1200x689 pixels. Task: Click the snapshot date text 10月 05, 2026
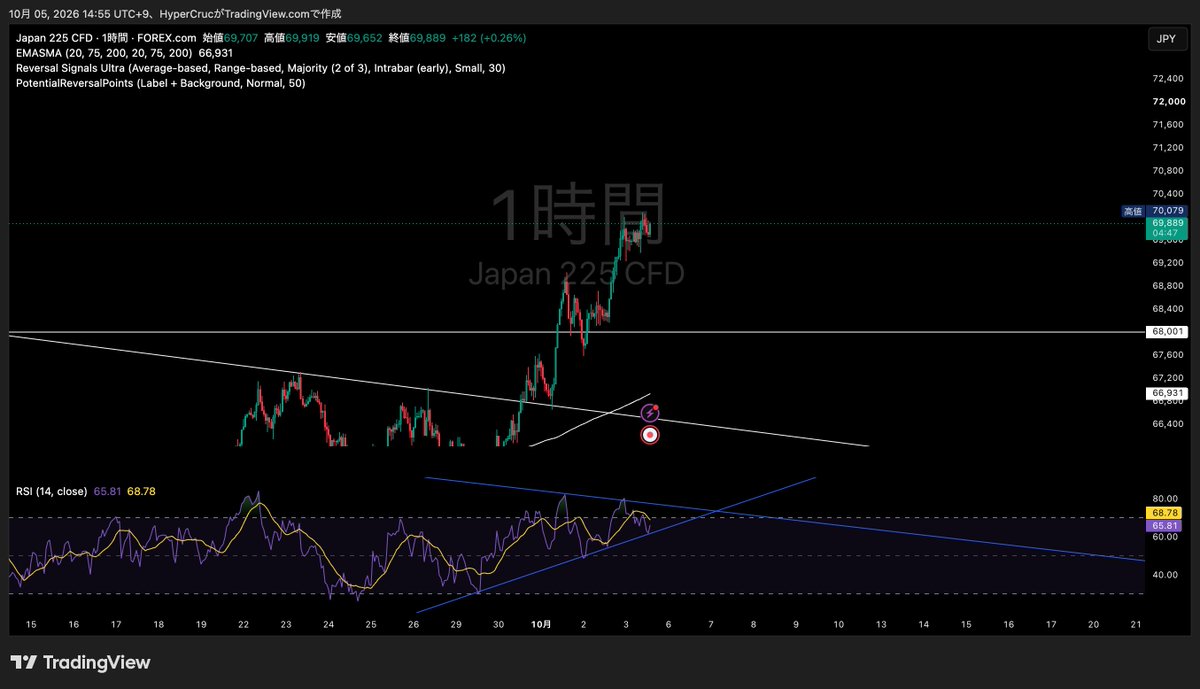[x=45, y=14]
